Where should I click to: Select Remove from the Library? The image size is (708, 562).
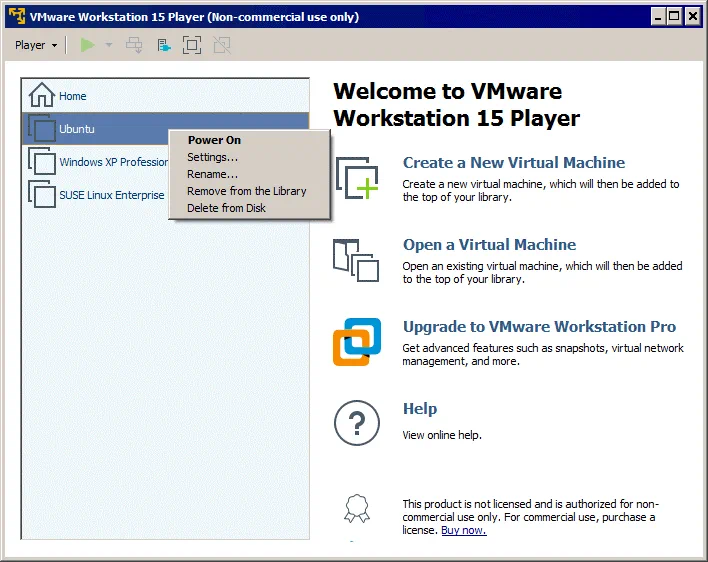(x=246, y=191)
